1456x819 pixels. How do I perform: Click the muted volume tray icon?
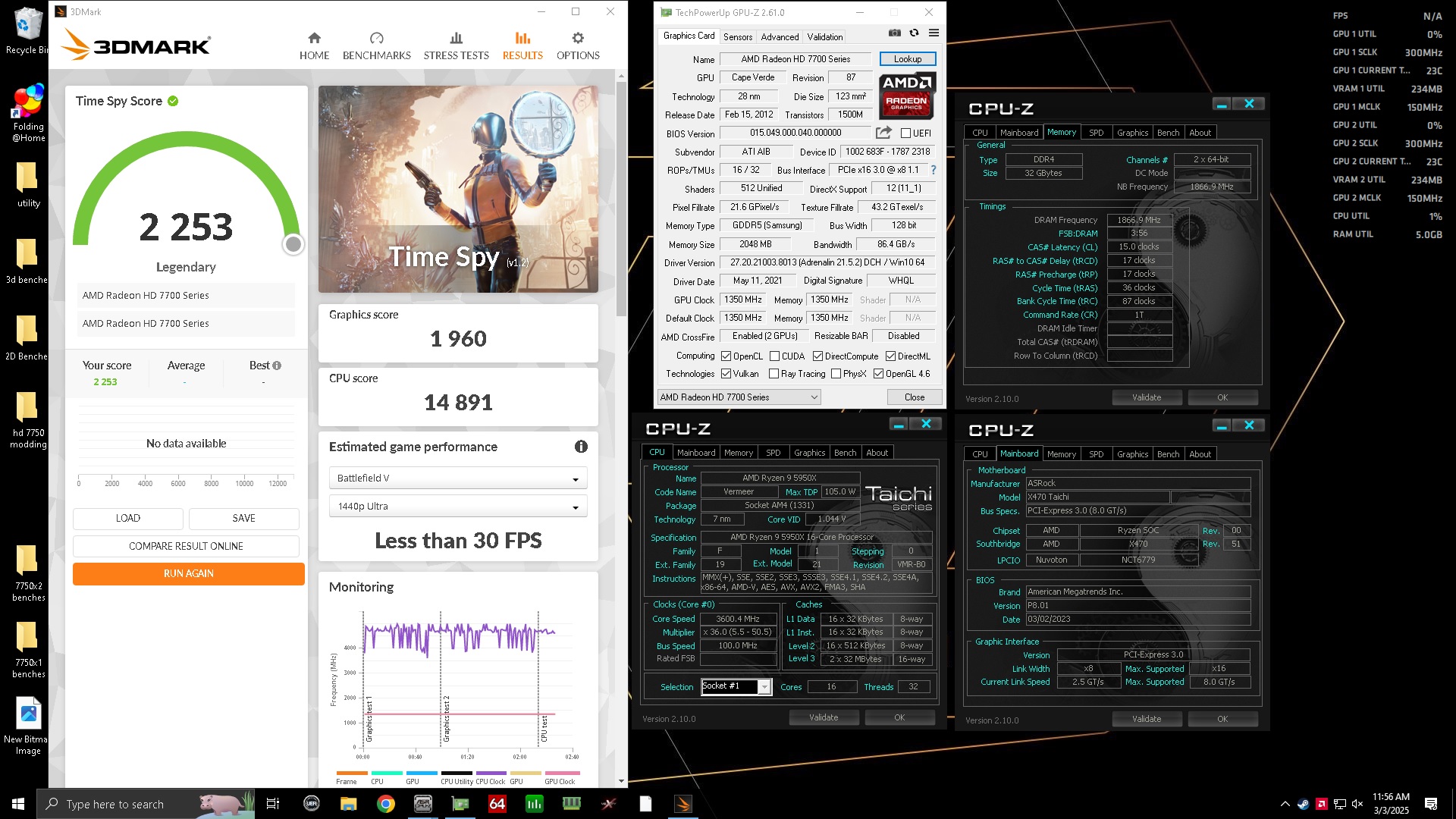click(x=1357, y=804)
